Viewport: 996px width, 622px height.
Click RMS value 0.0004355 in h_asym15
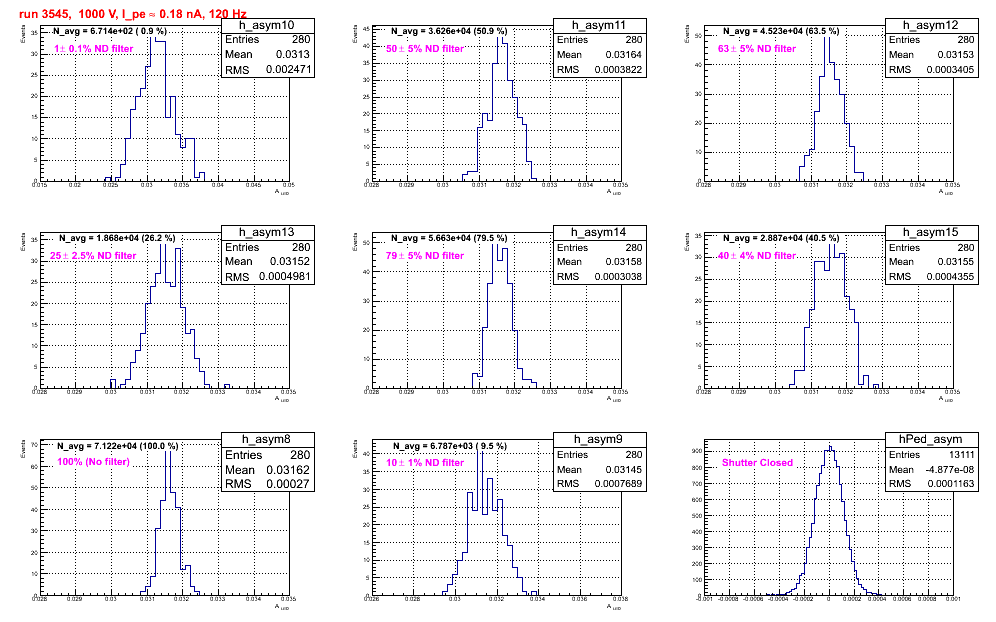coord(950,277)
